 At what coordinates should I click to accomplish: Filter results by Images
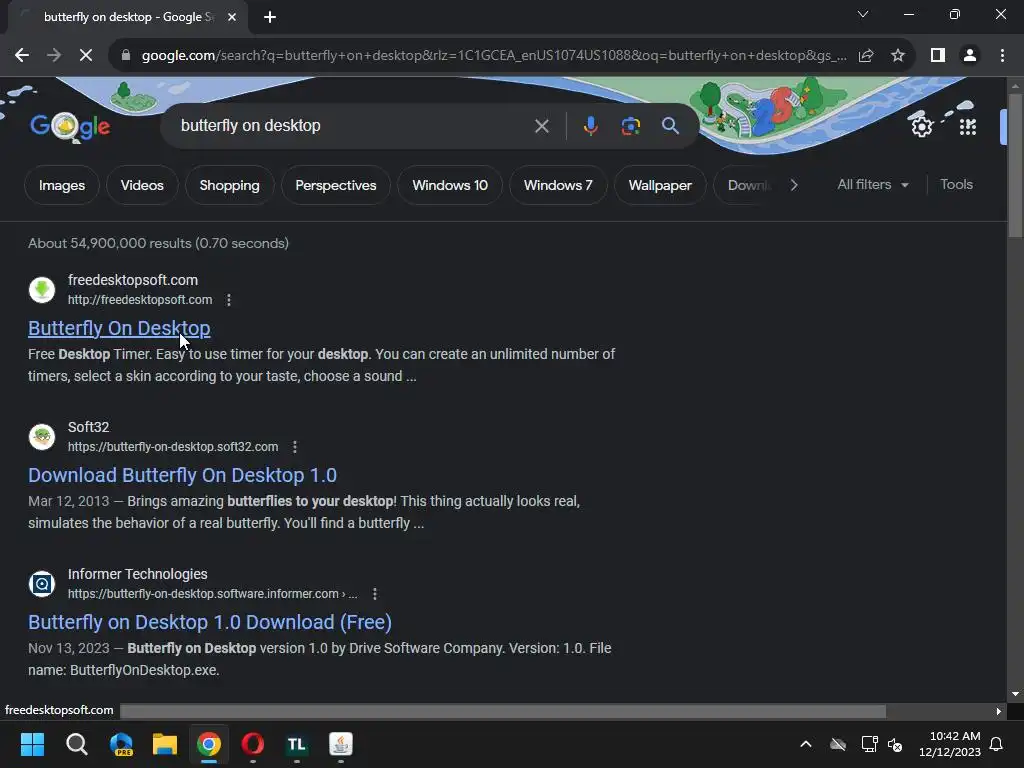coord(62,185)
